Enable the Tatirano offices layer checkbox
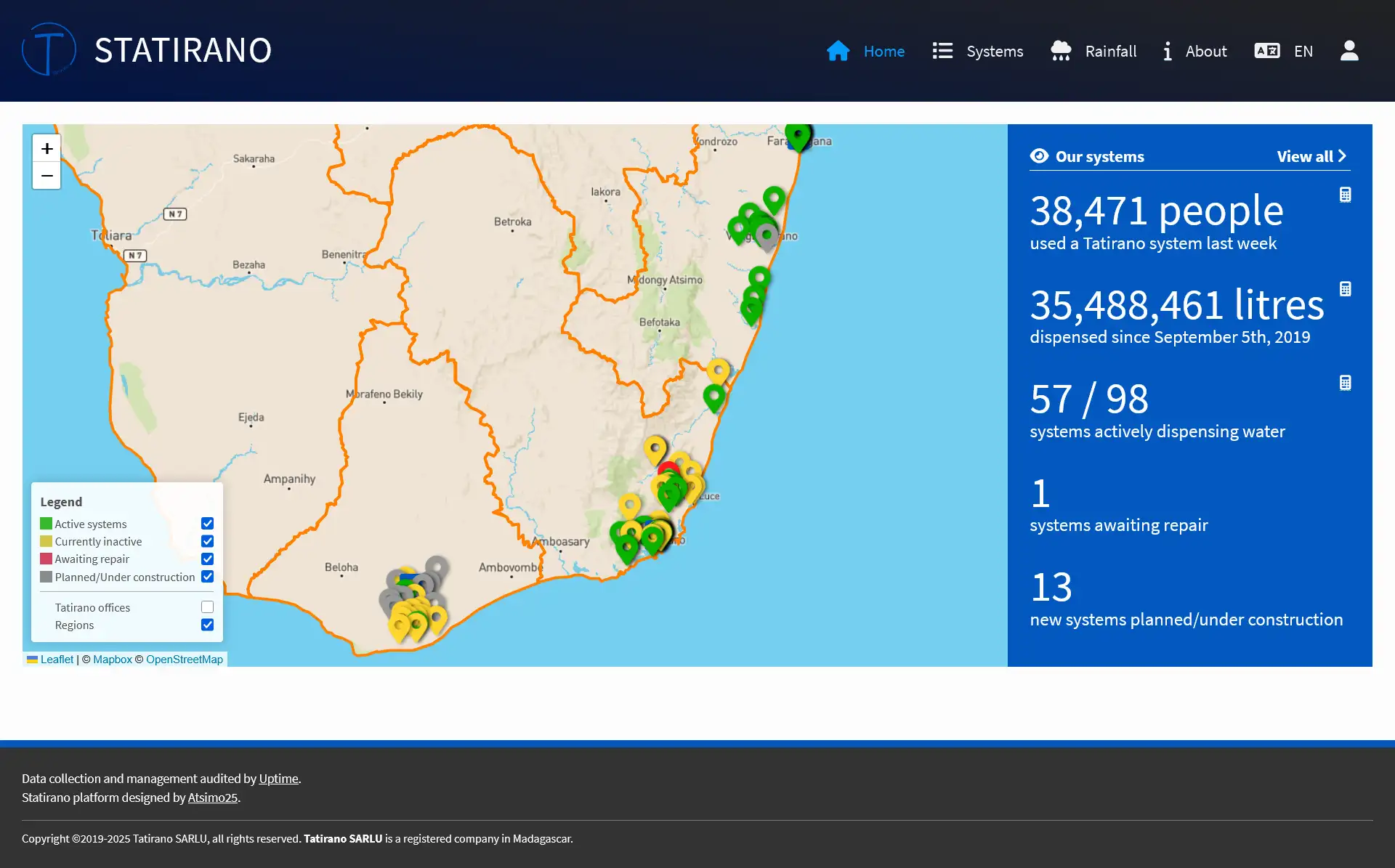Viewport: 1395px width, 868px height. (207, 607)
